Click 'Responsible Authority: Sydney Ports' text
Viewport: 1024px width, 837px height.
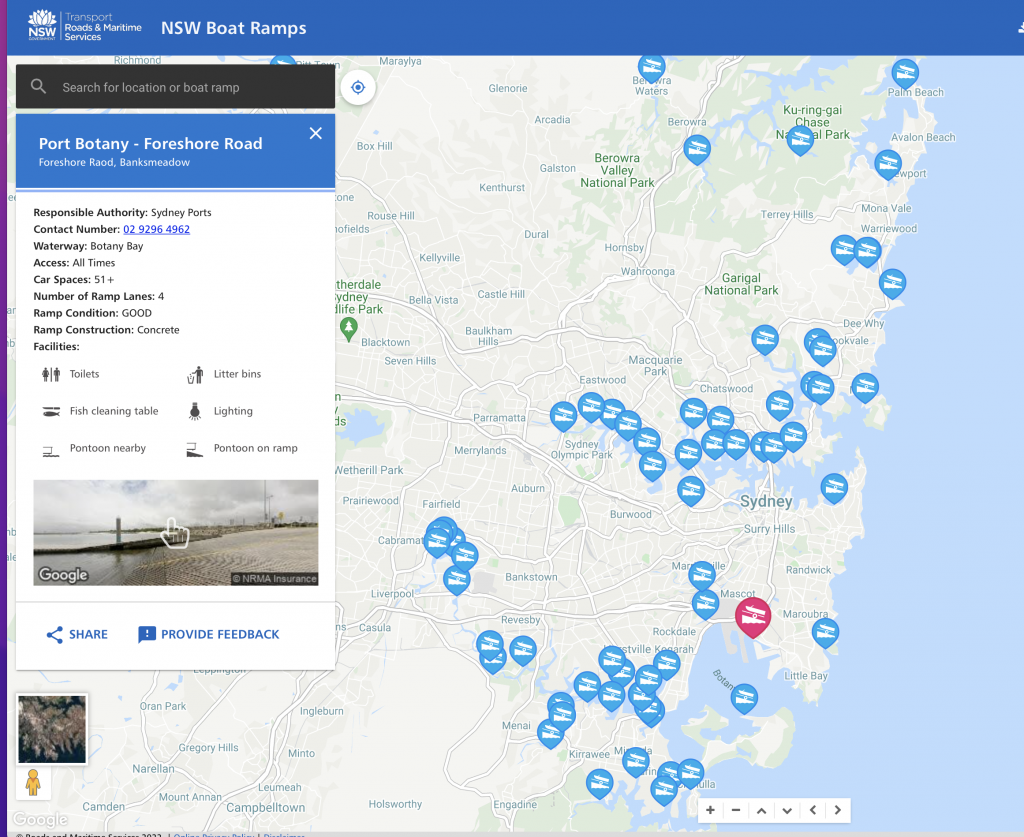coord(122,212)
